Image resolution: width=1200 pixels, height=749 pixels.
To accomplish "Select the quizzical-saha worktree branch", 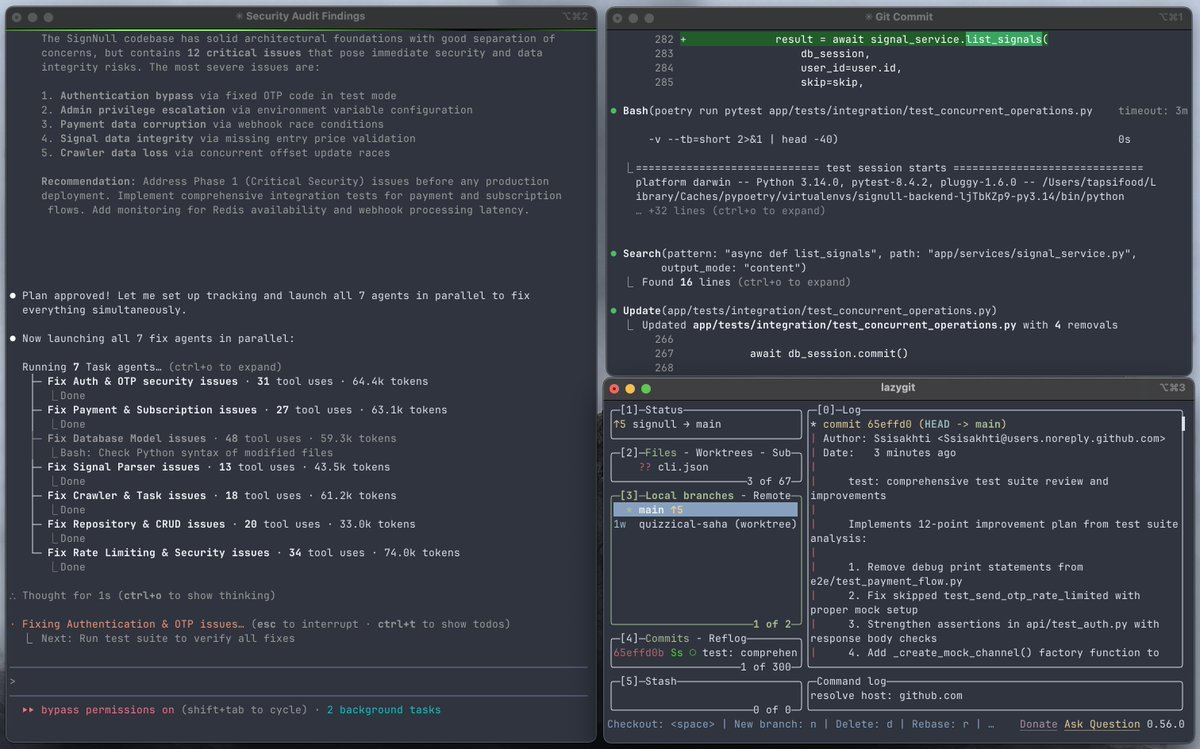I will point(705,523).
